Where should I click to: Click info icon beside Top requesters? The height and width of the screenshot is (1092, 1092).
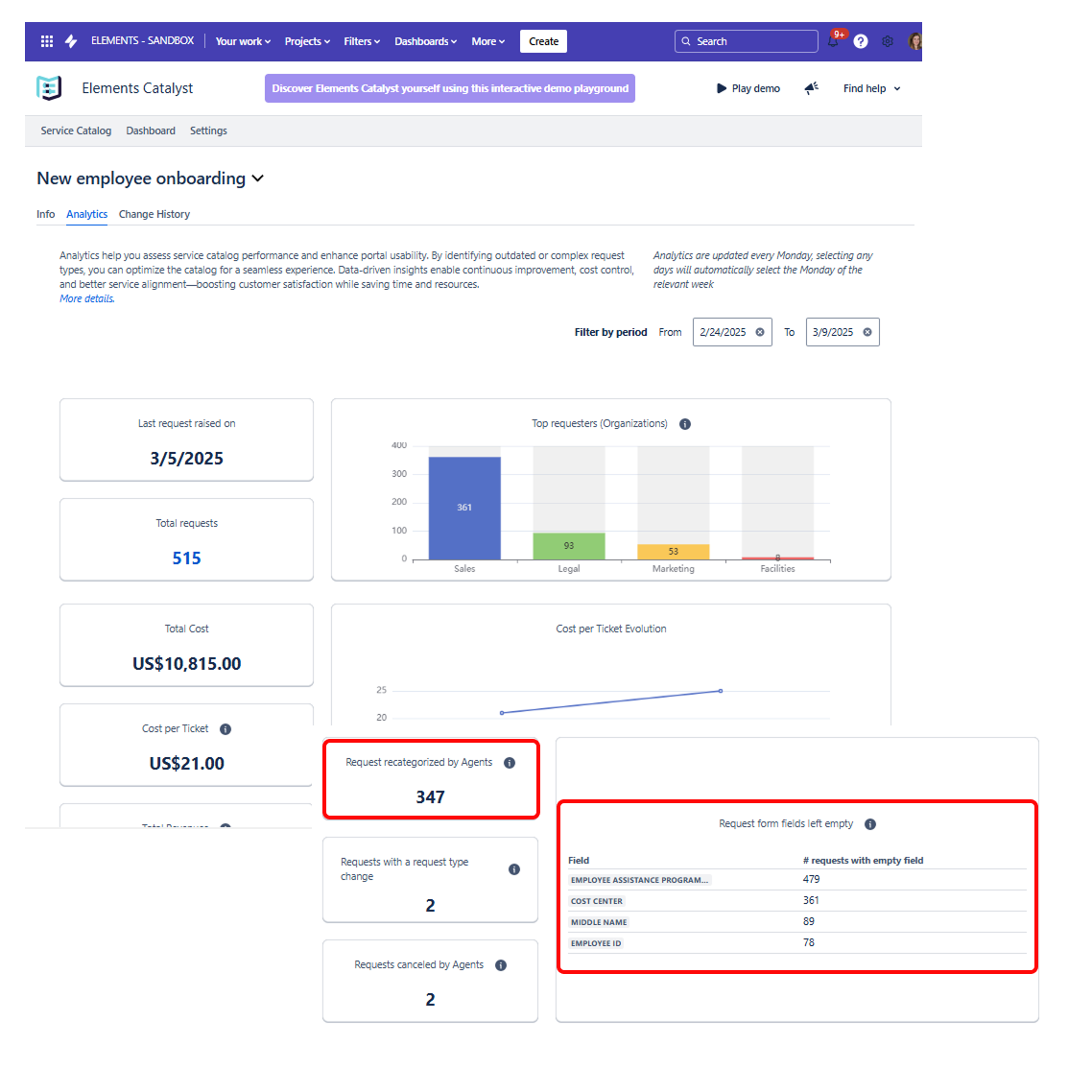685,424
